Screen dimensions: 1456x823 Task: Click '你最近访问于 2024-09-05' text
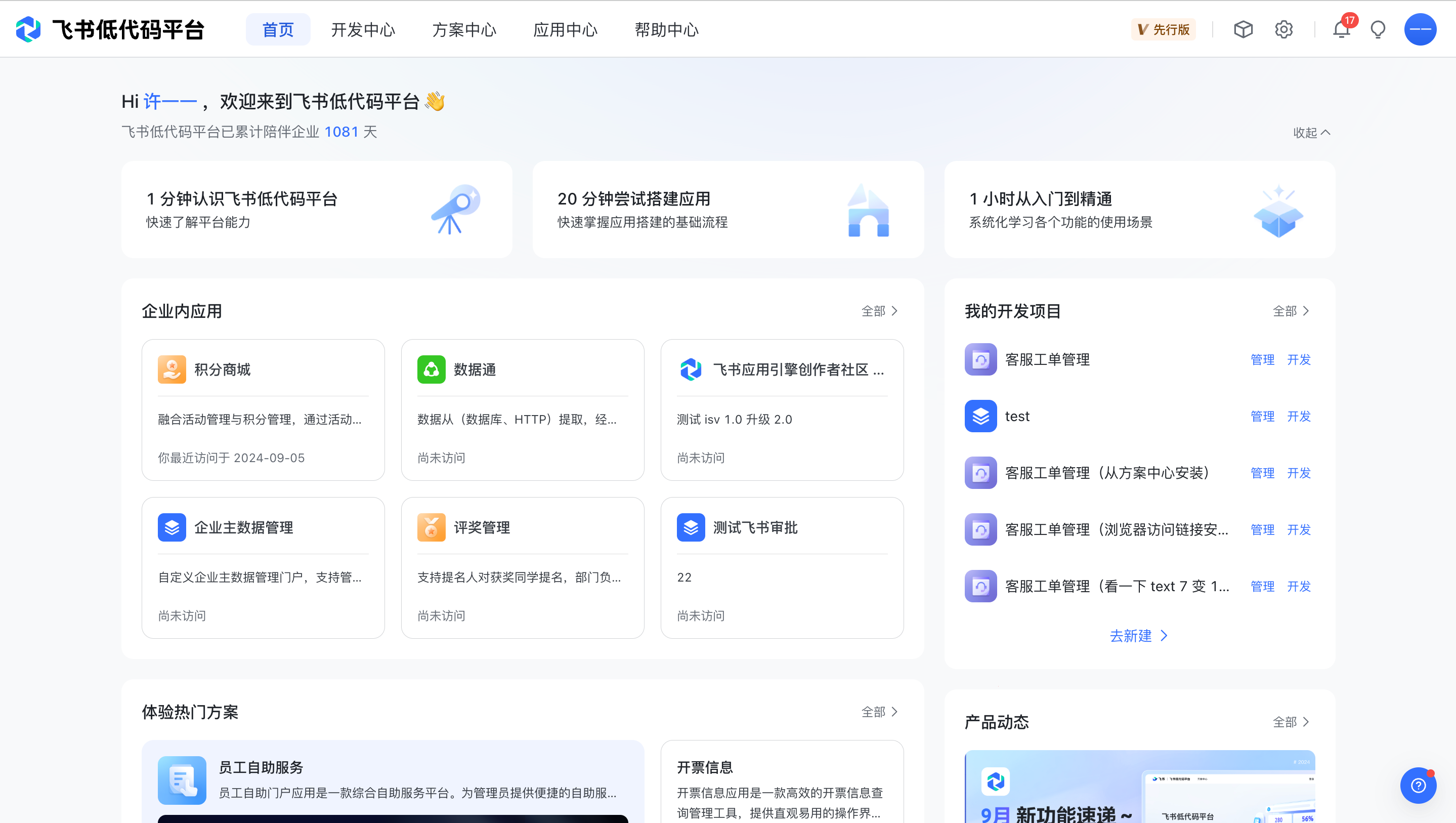point(231,458)
